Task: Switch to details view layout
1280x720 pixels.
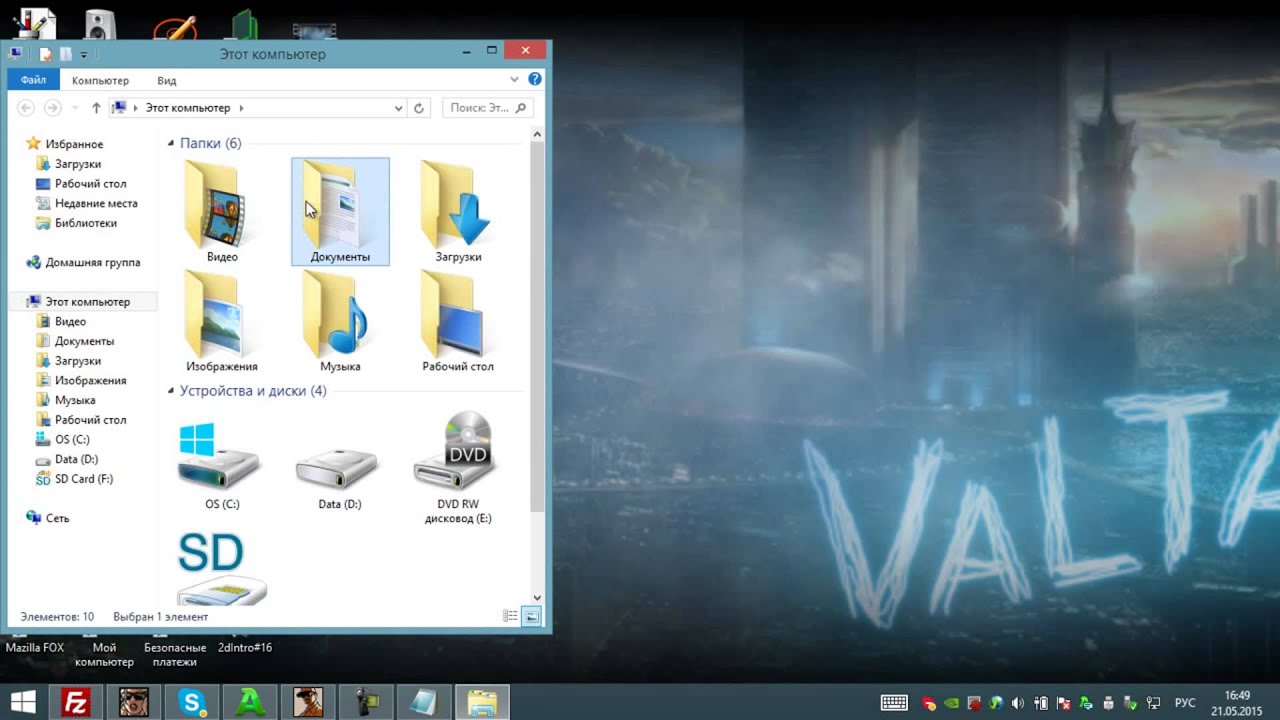Action: click(x=510, y=617)
